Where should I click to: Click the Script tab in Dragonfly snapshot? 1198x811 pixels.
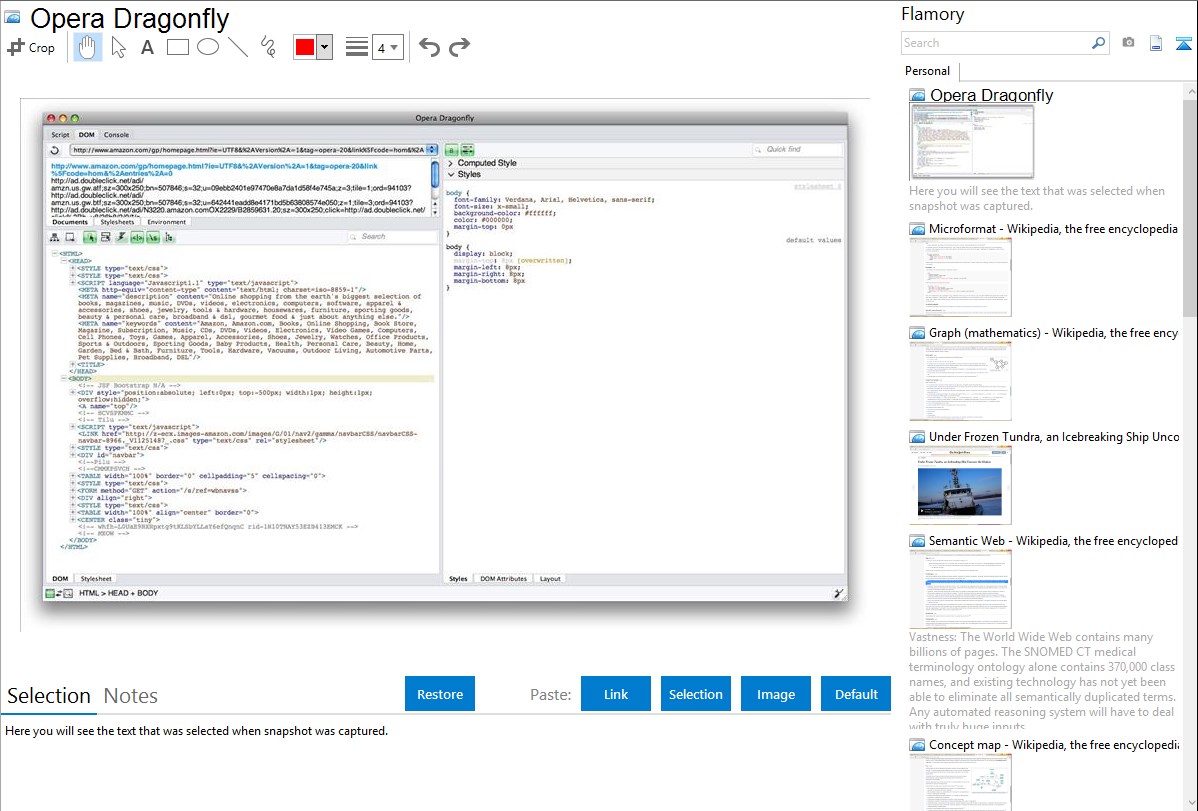coord(60,135)
